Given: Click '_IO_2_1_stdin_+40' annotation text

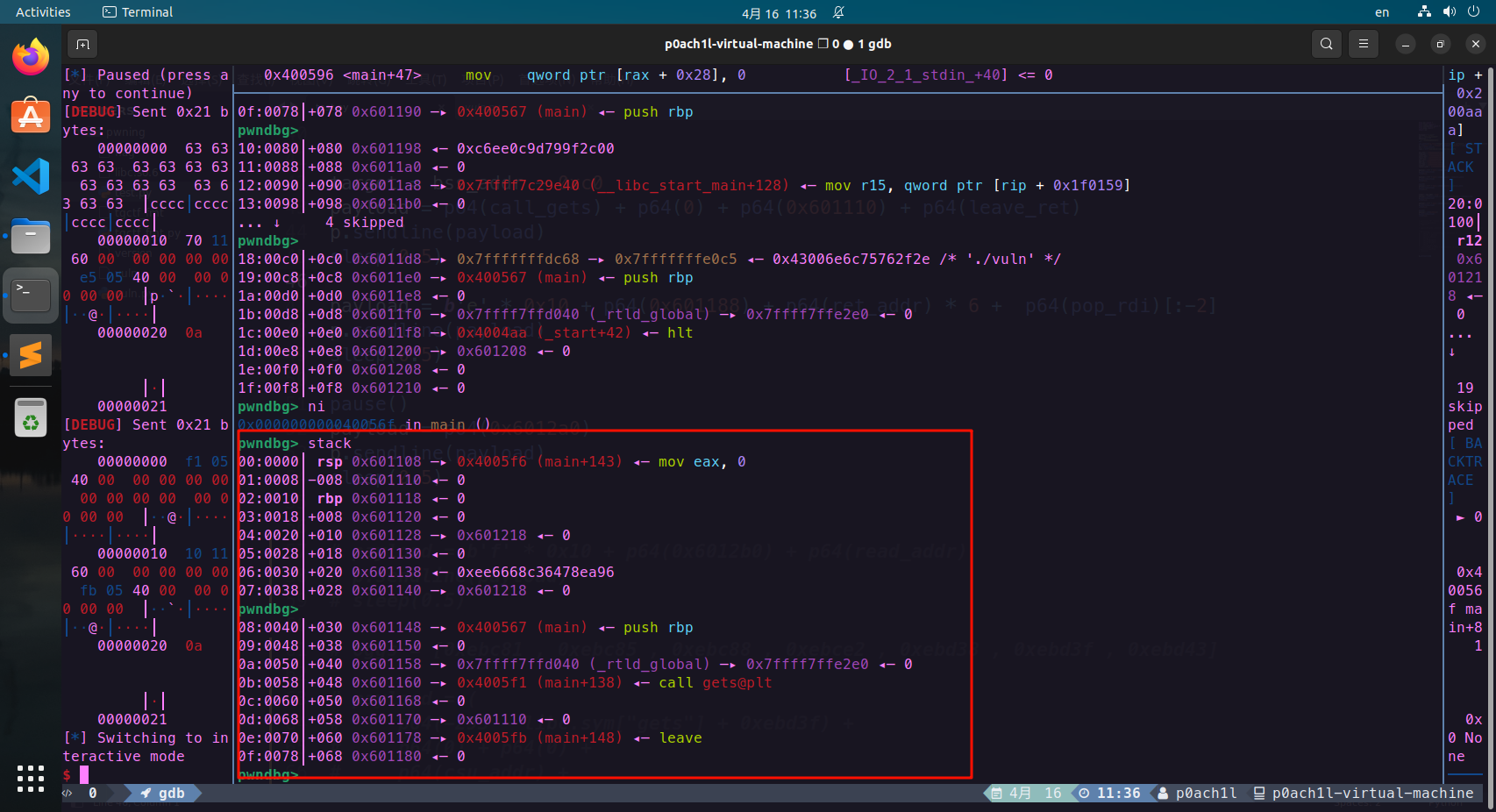Looking at the screenshot, I should [x=926, y=75].
